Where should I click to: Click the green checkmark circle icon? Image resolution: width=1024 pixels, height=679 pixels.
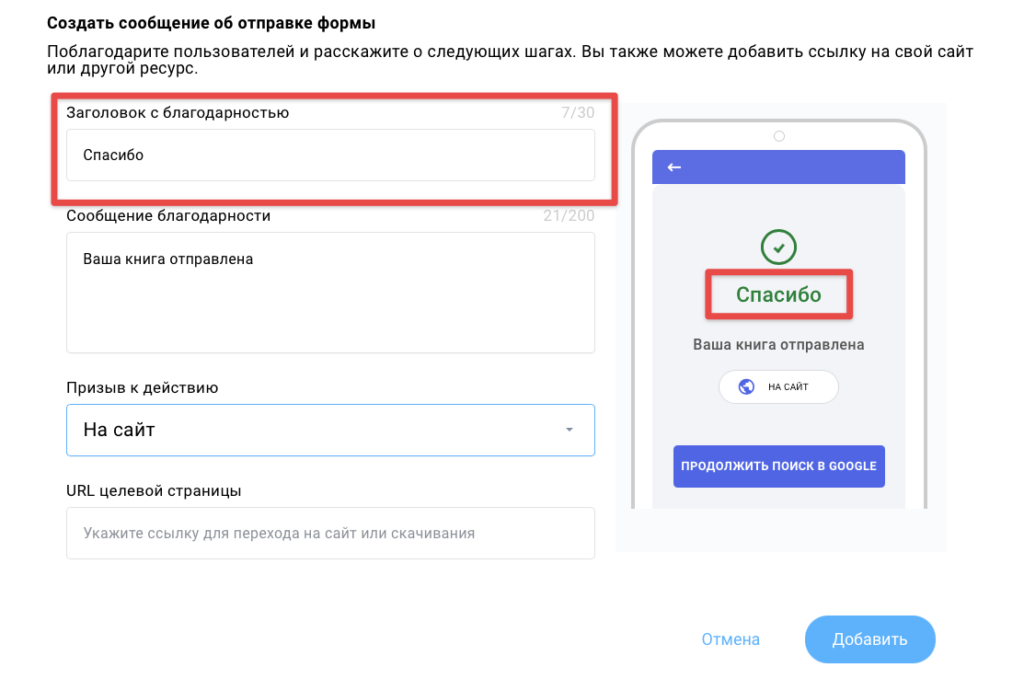pos(778,247)
